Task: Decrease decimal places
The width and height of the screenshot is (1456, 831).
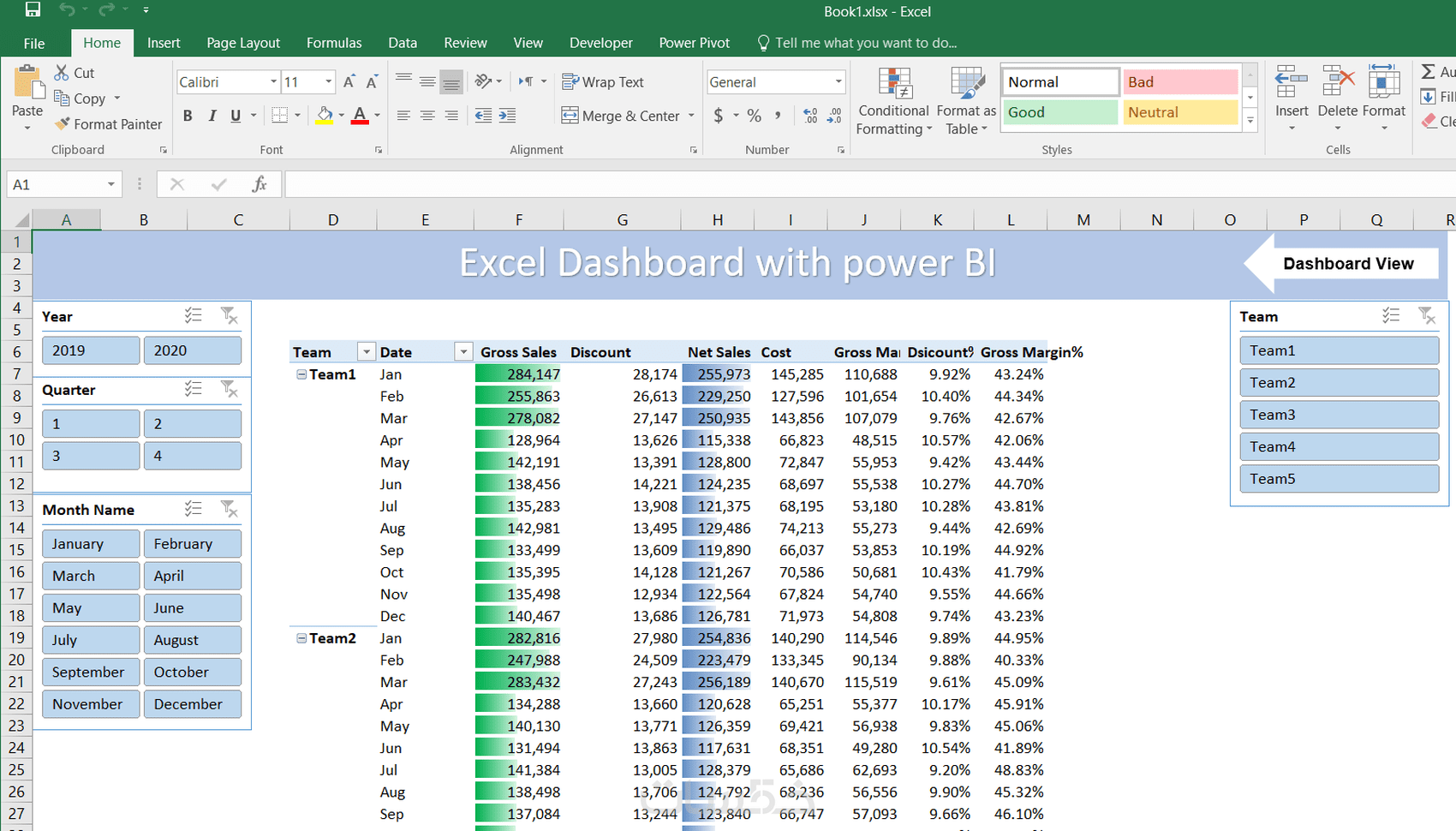Action: (835, 116)
